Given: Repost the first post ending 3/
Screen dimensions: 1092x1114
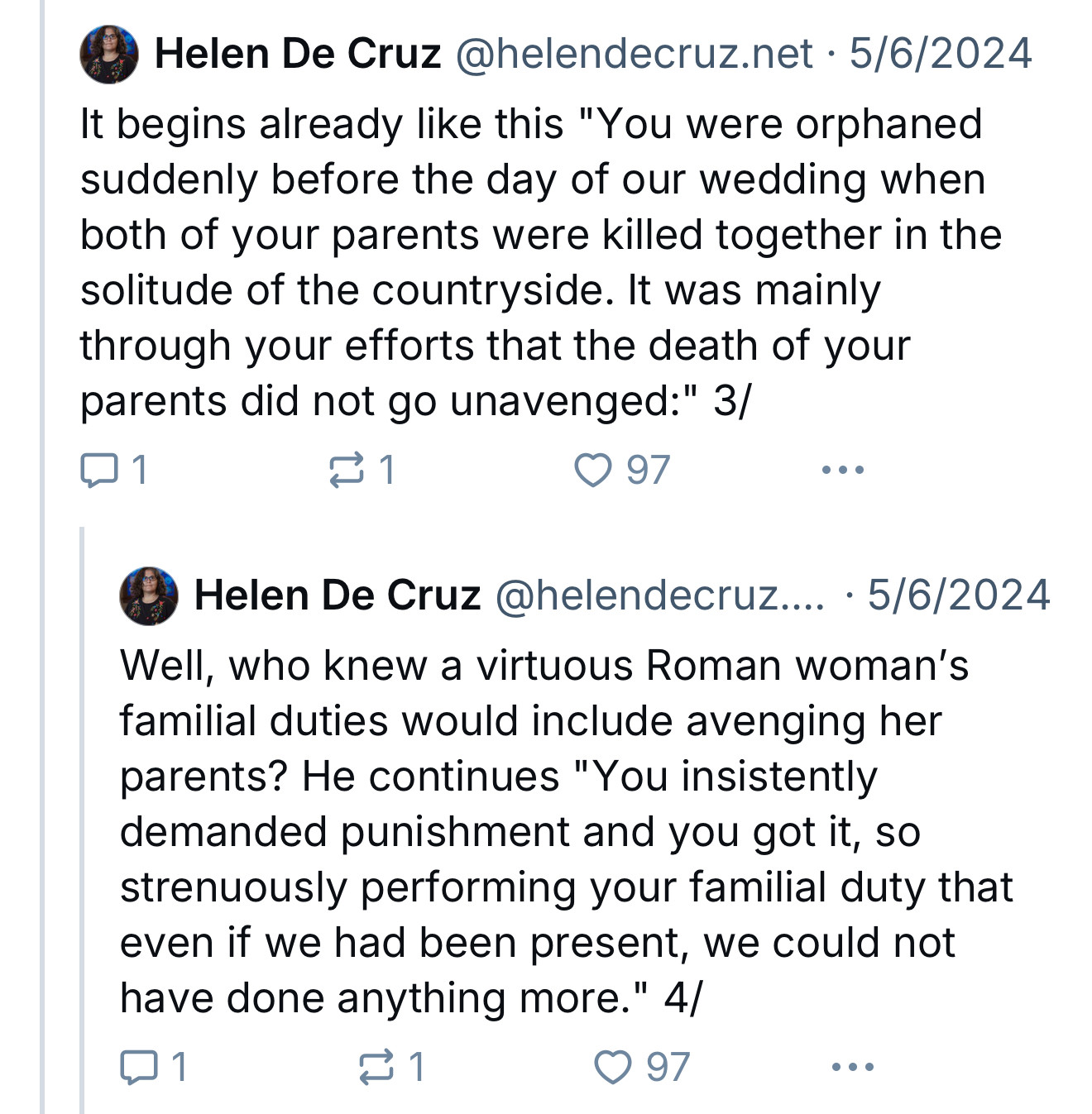Looking at the screenshot, I should point(346,471).
